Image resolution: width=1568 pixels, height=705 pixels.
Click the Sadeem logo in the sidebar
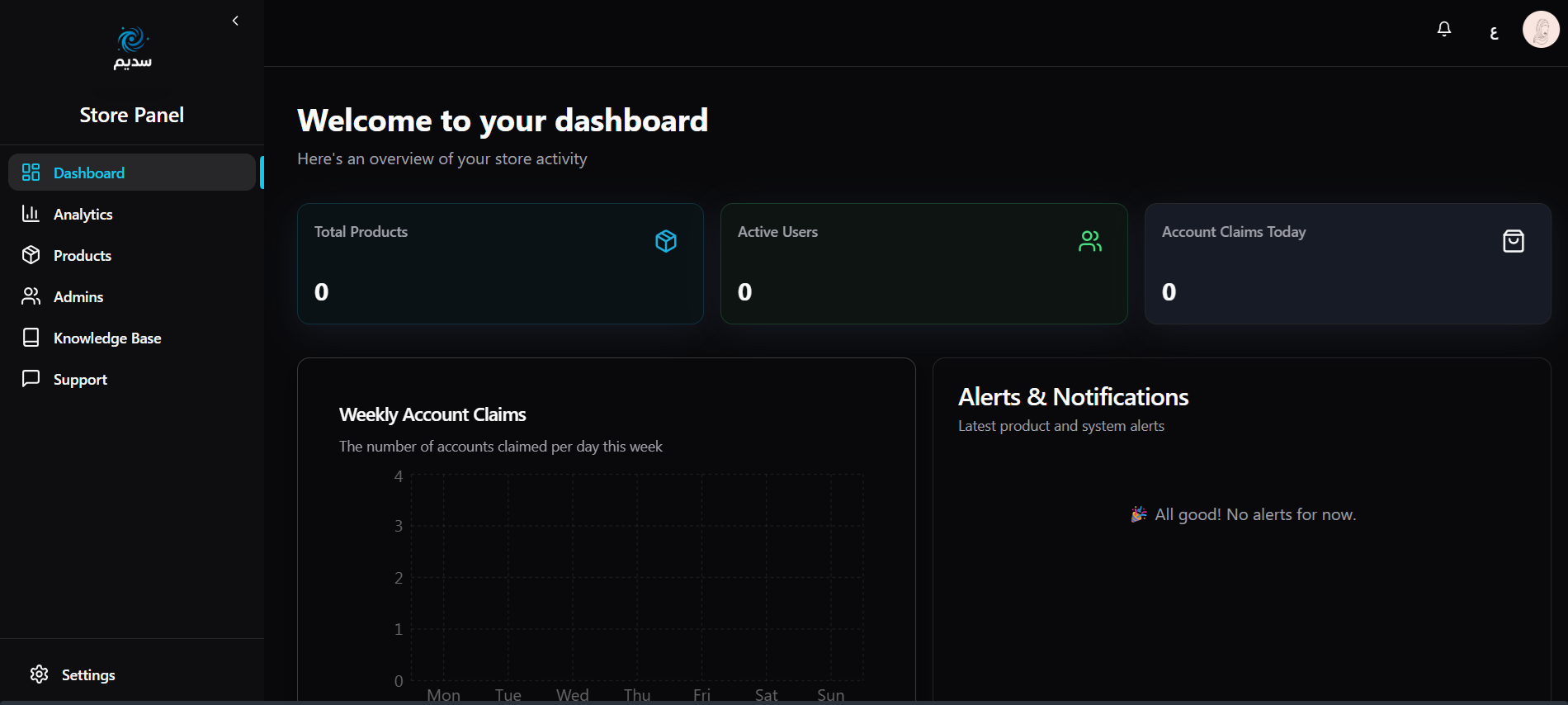tap(132, 48)
